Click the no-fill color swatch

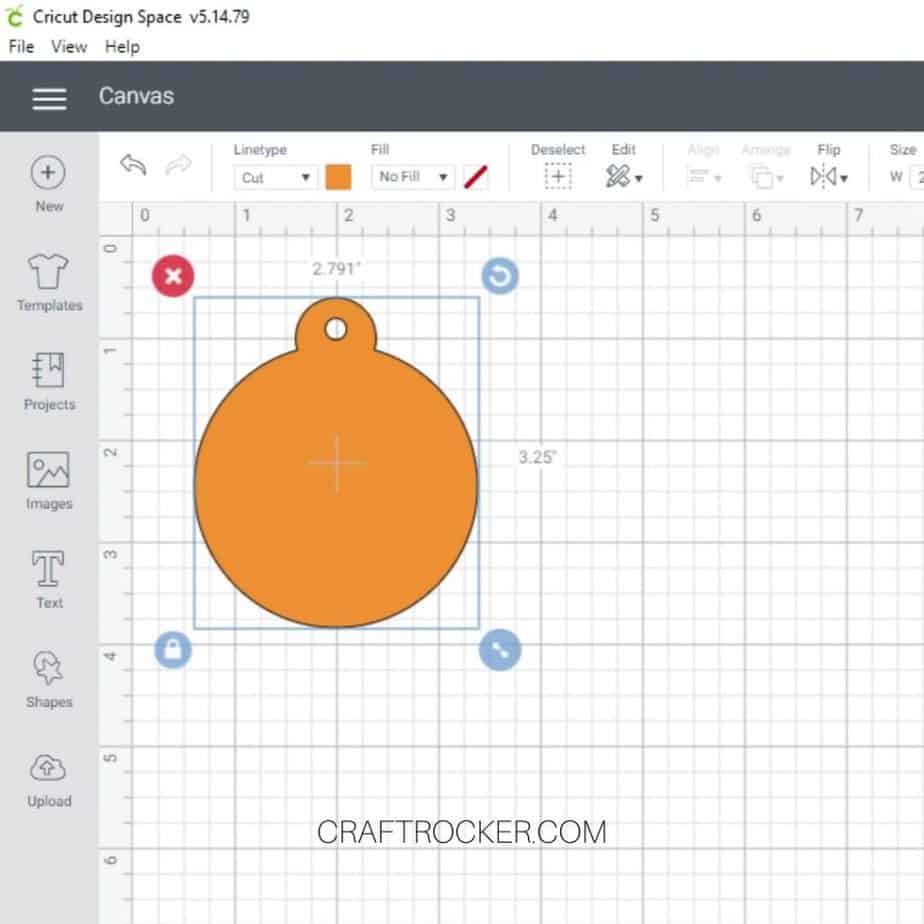476,177
